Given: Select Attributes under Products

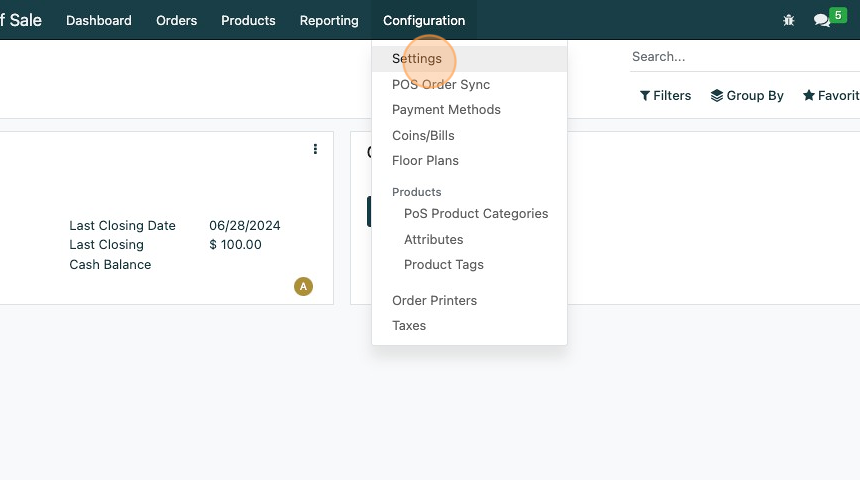Looking at the screenshot, I should (433, 240).
